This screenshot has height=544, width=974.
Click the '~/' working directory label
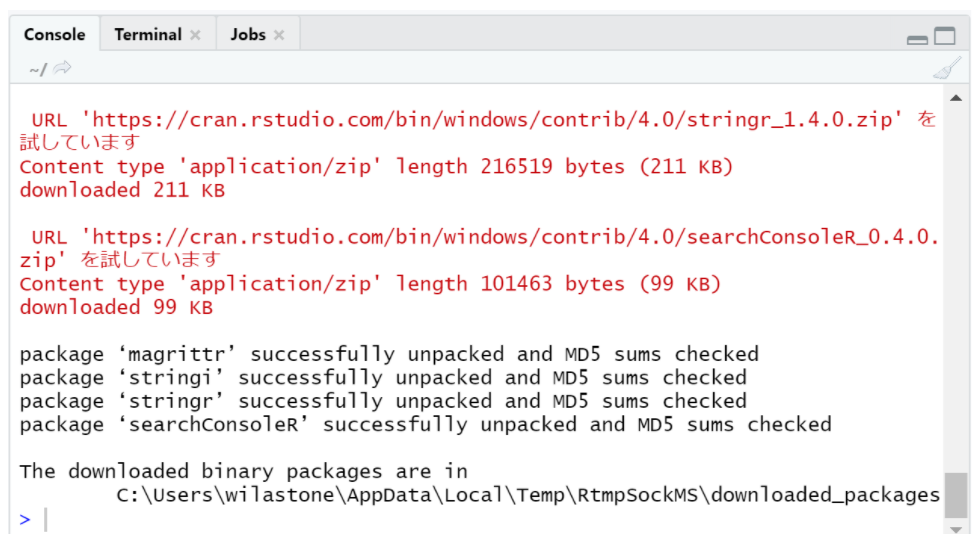[38, 69]
